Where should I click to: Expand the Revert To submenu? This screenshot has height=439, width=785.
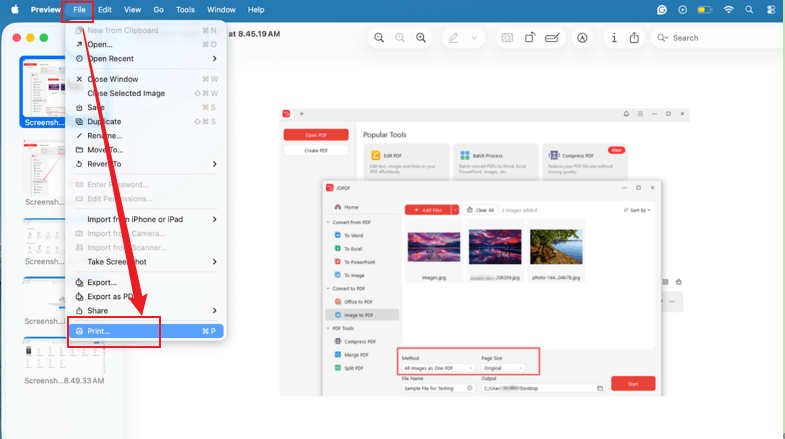(x=146, y=164)
